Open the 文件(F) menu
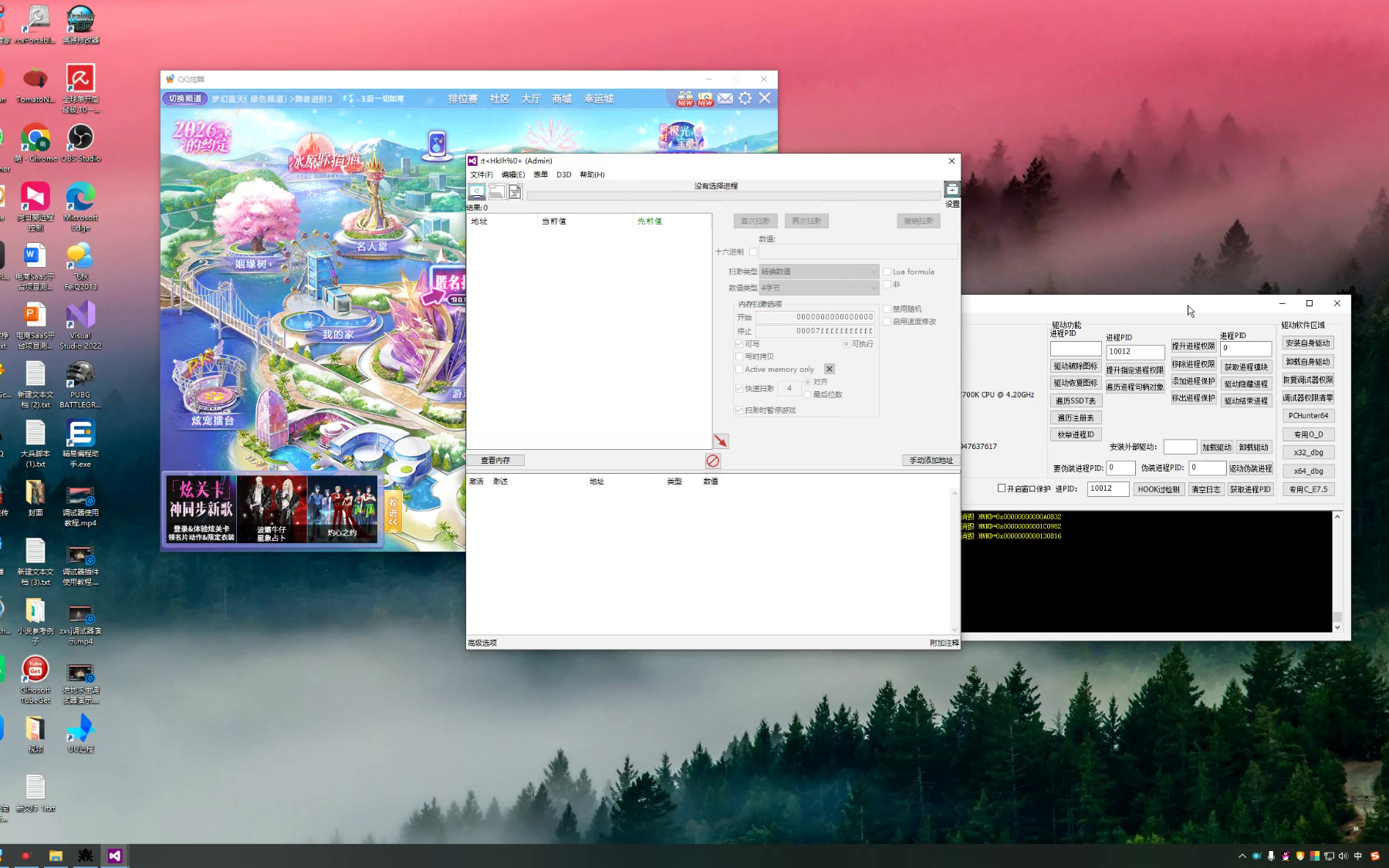Image resolution: width=1389 pixels, height=868 pixels. coord(482,174)
